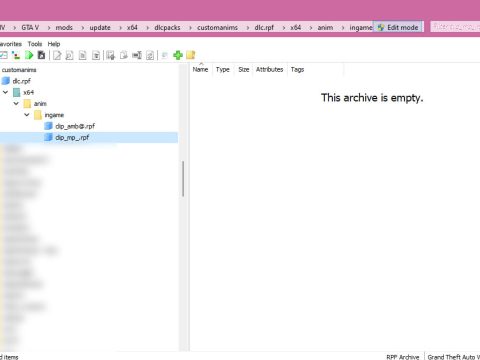Click the teal x64 folder icon in the tree
The height and width of the screenshot is (360, 480).
[x=17, y=92]
